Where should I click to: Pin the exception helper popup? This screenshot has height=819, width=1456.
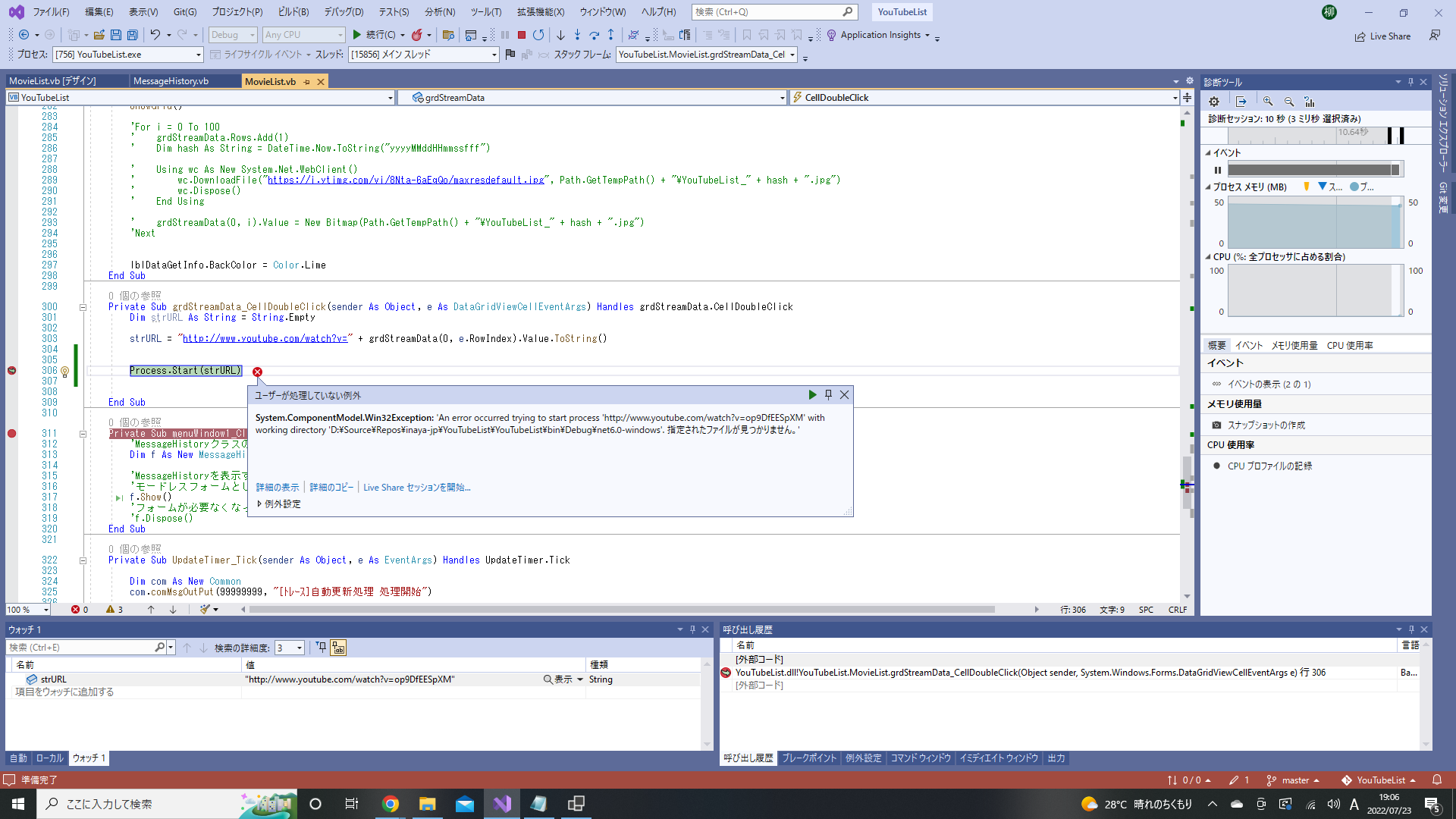click(x=828, y=395)
